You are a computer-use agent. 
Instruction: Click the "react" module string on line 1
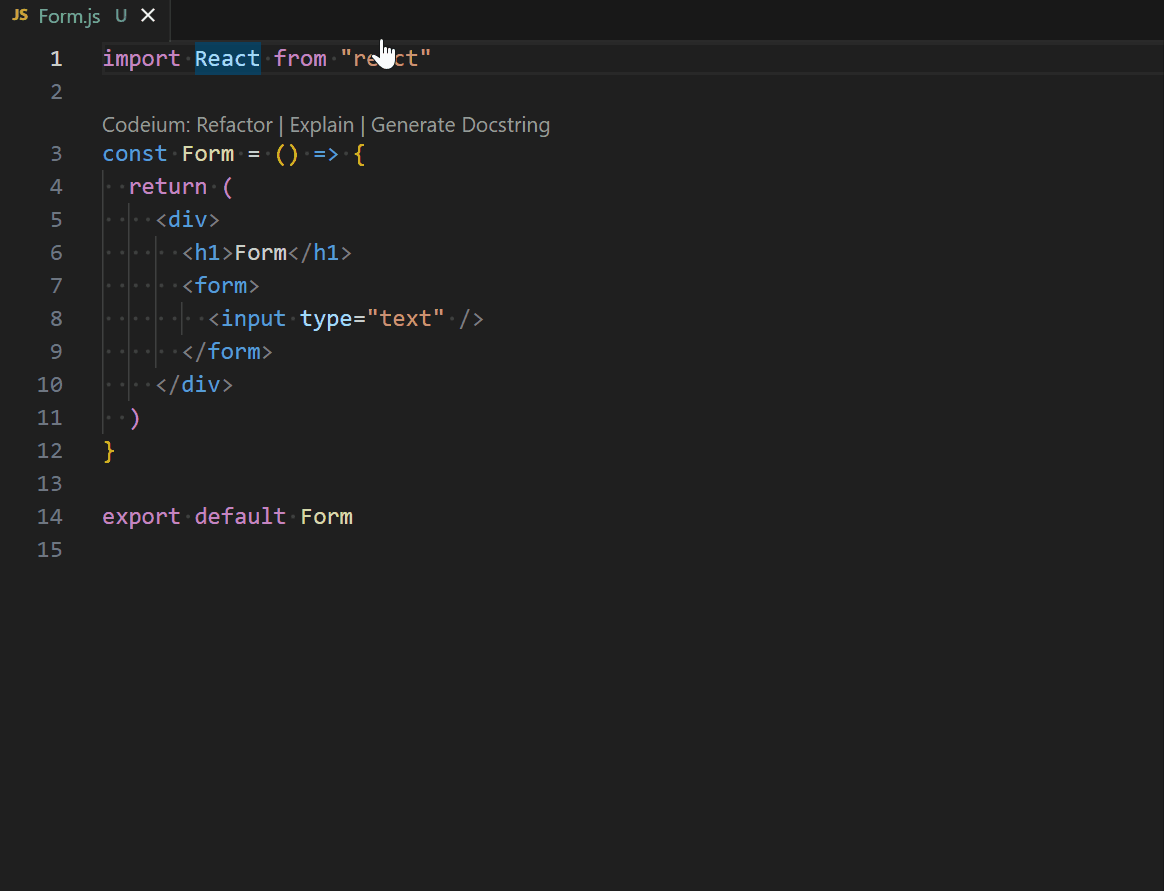pos(387,58)
